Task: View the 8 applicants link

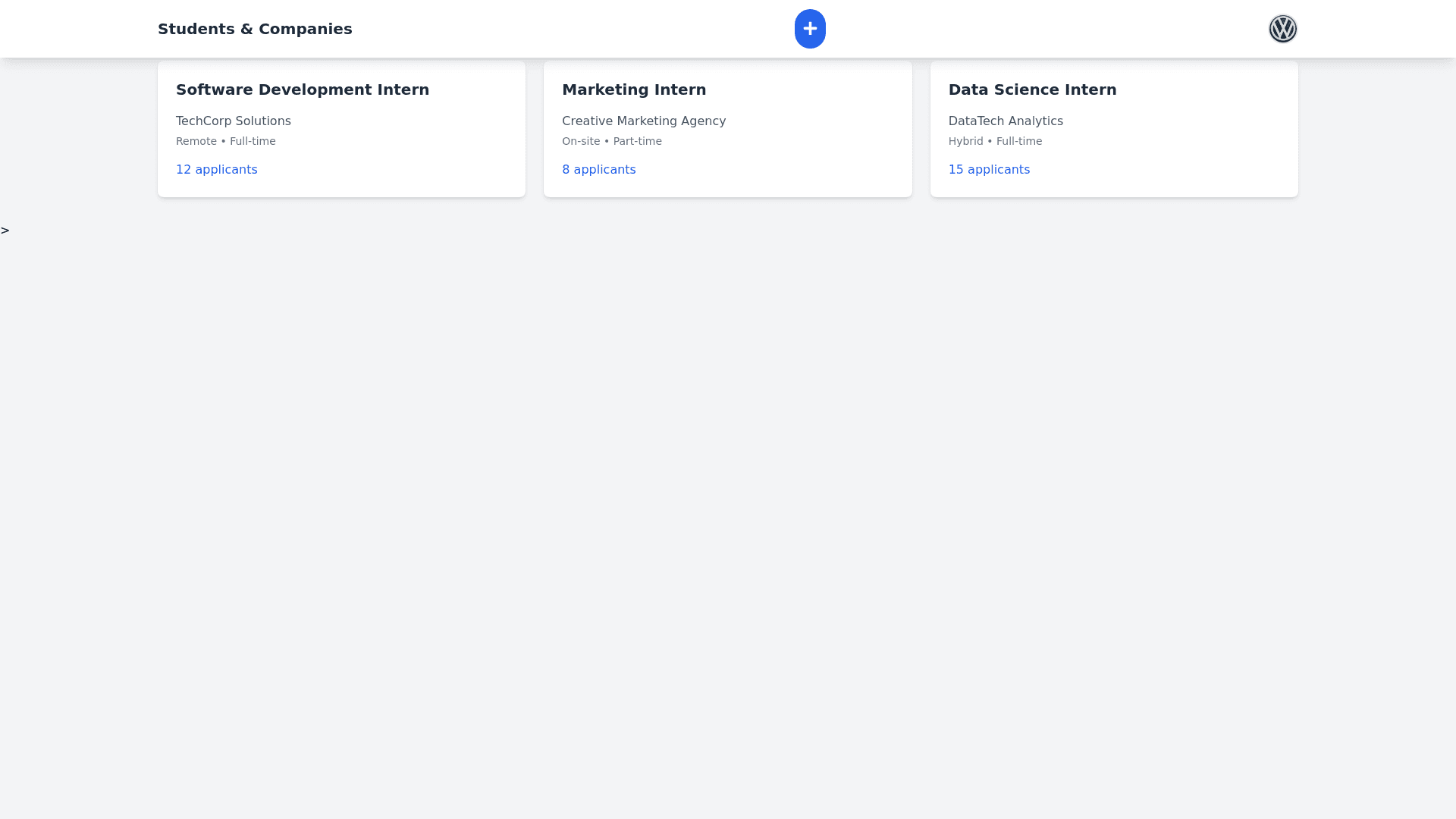Action: pos(598,170)
